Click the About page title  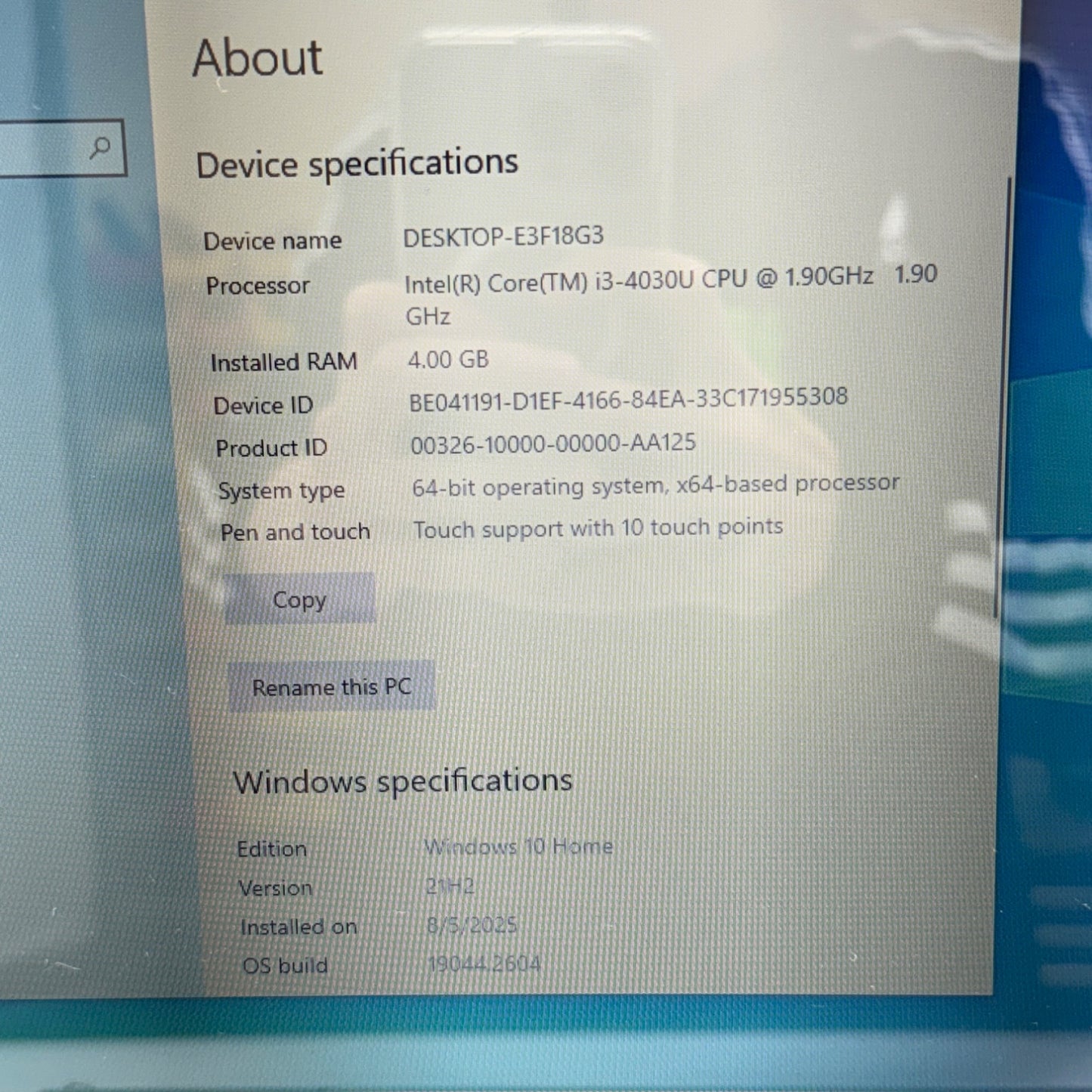pos(258,58)
